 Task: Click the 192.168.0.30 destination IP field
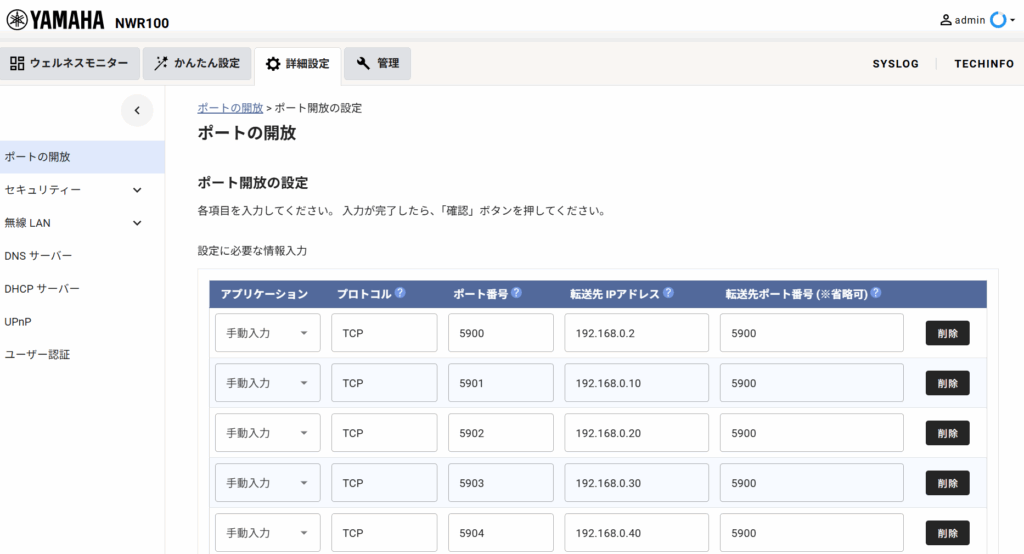tap(636, 483)
